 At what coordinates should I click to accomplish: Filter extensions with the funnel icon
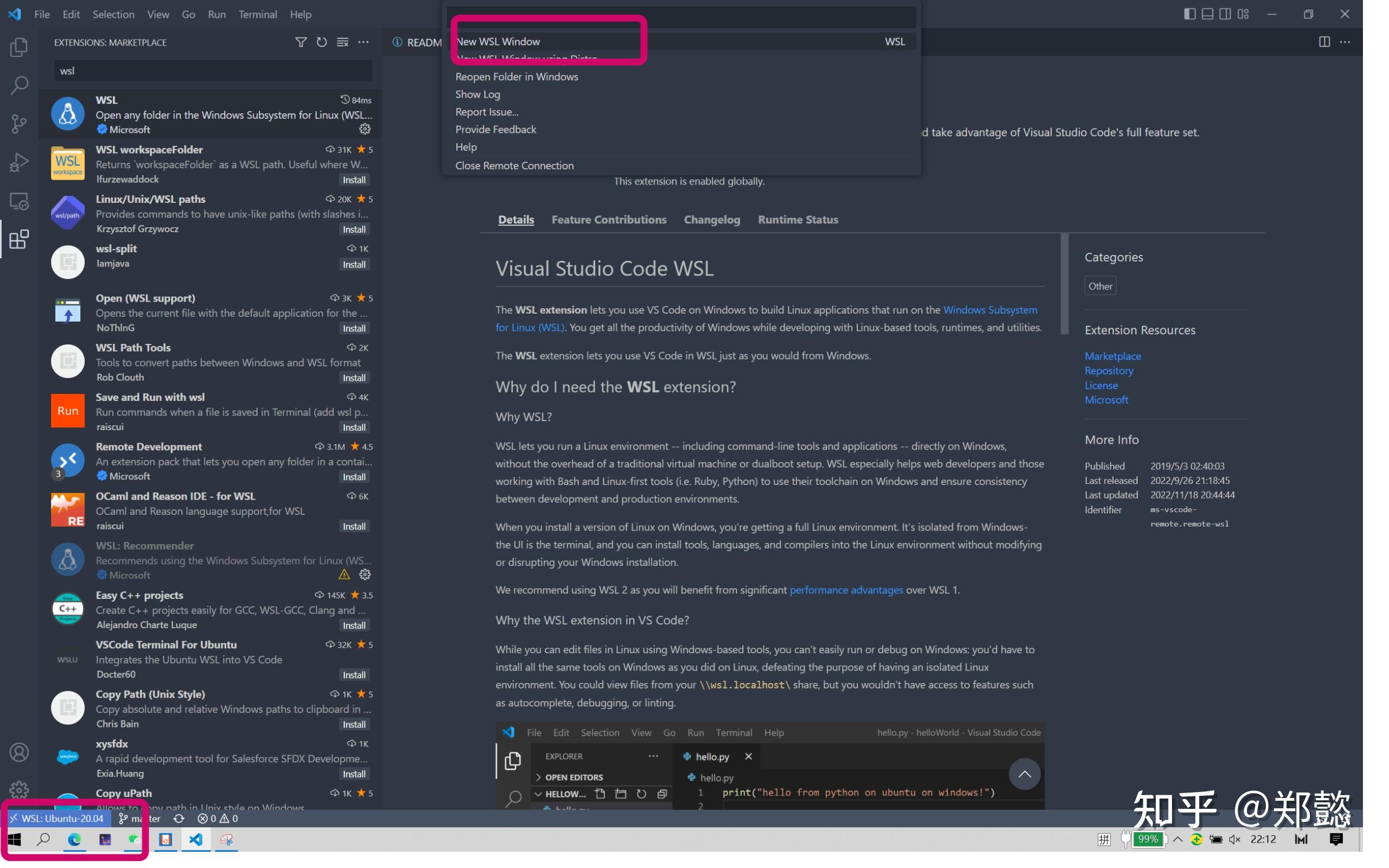click(301, 42)
